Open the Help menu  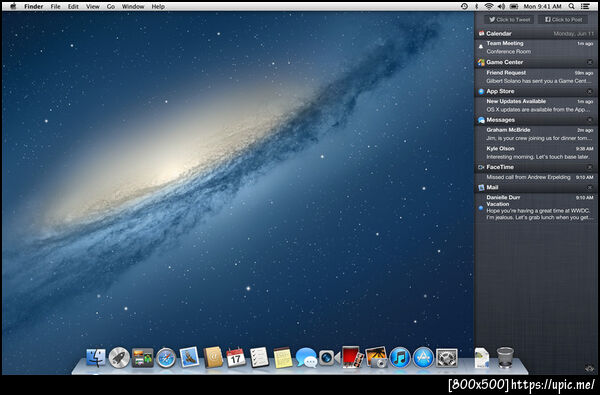click(x=158, y=7)
